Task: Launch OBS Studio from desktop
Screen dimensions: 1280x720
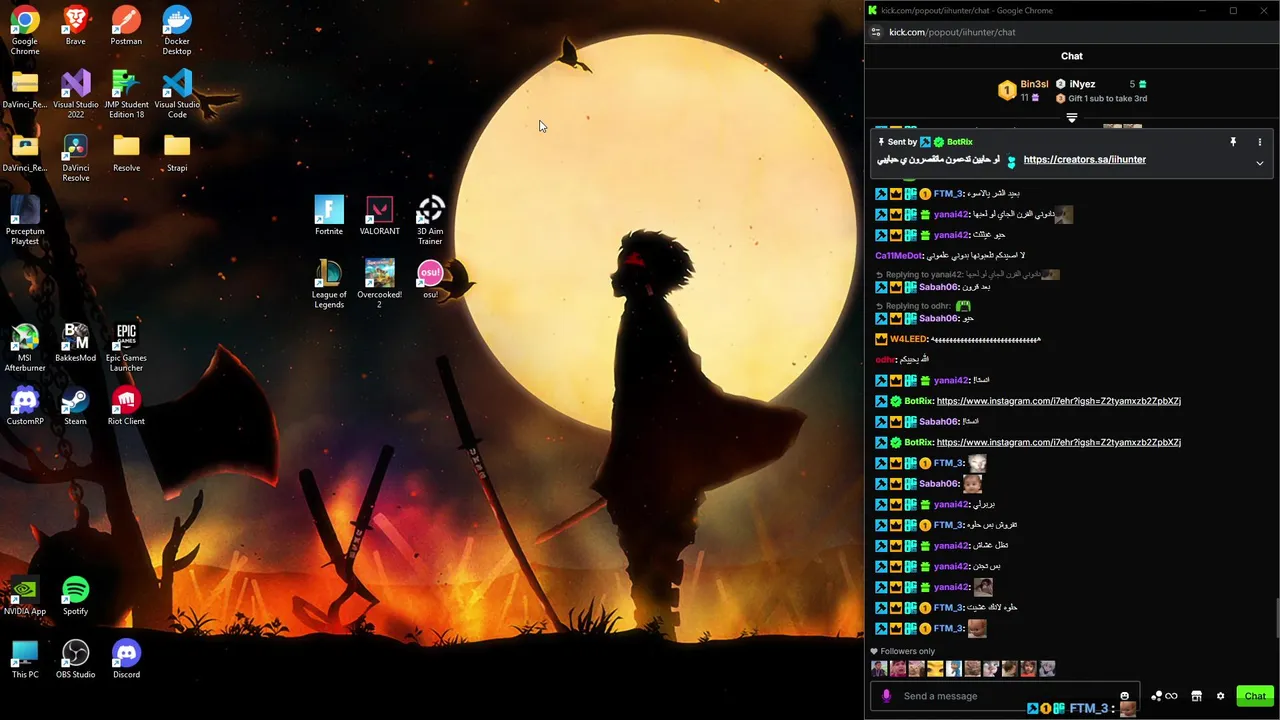Action: pos(76,659)
